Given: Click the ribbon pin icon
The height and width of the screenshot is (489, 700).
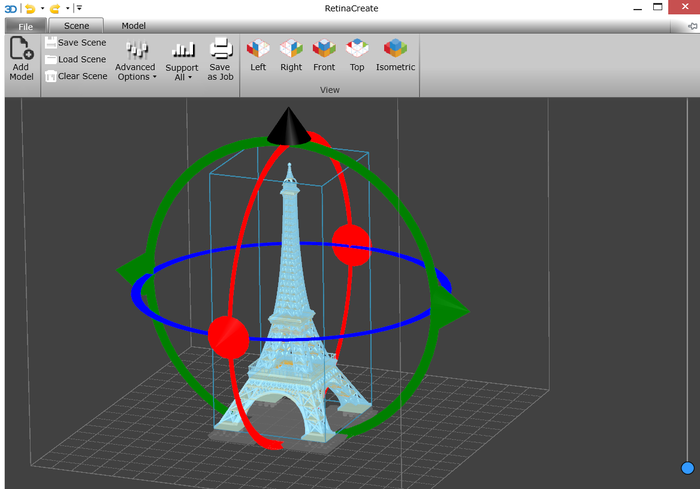Looking at the screenshot, I should [692, 26].
